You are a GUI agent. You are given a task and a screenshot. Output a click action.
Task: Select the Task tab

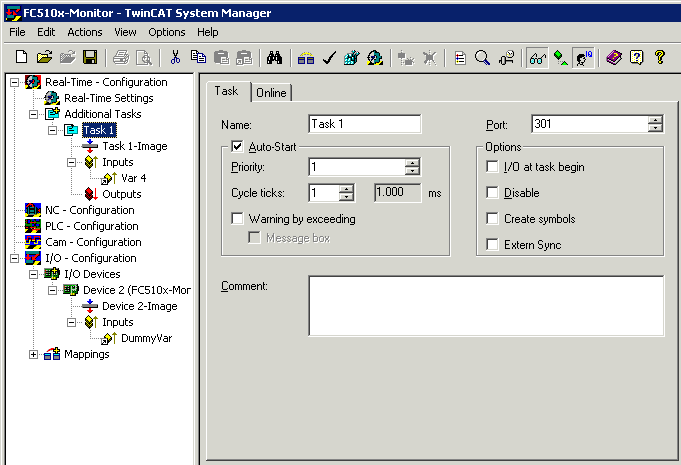click(x=226, y=91)
